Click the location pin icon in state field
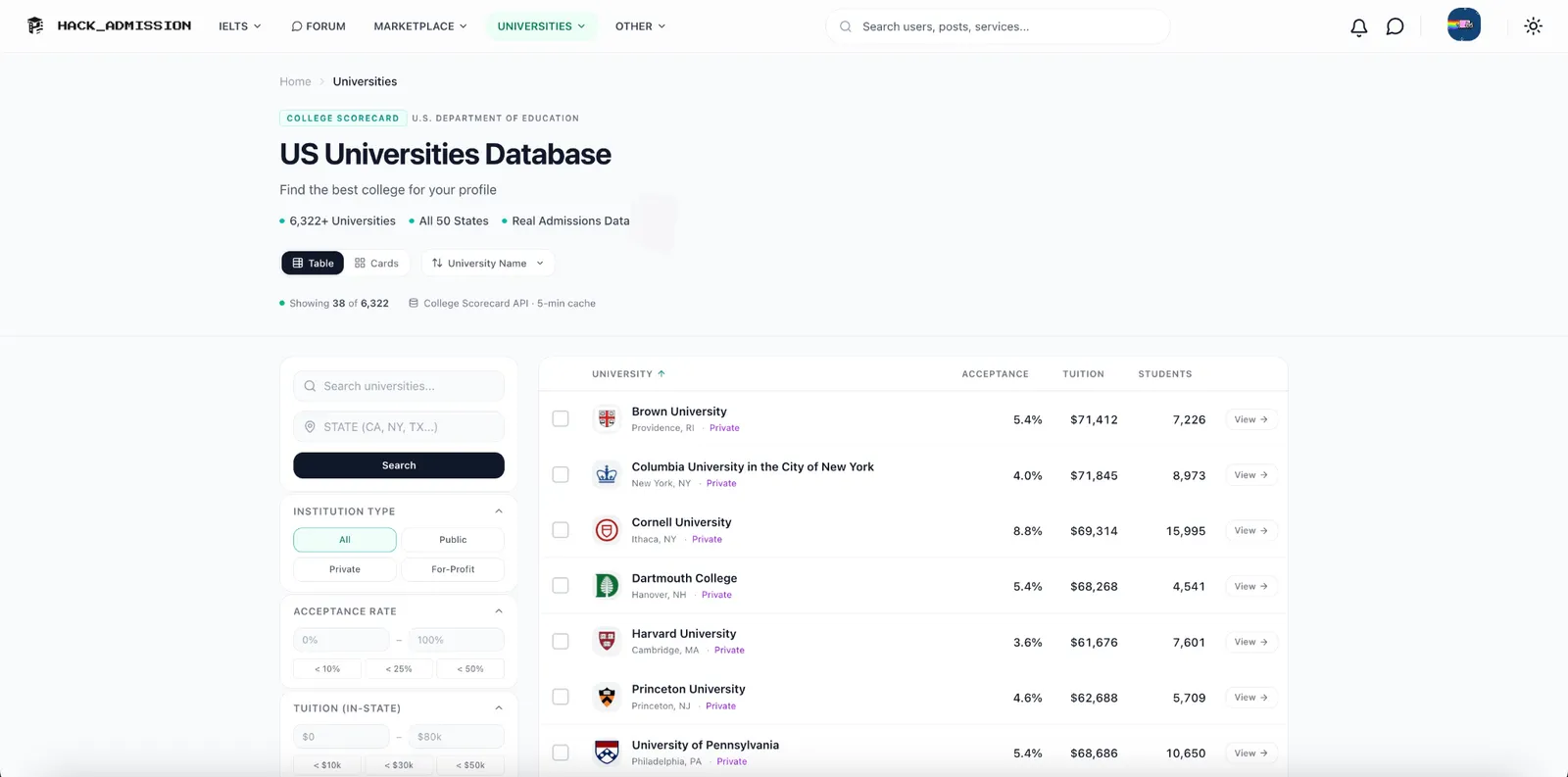This screenshot has width=1568, height=777. click(x=310, y=426)
